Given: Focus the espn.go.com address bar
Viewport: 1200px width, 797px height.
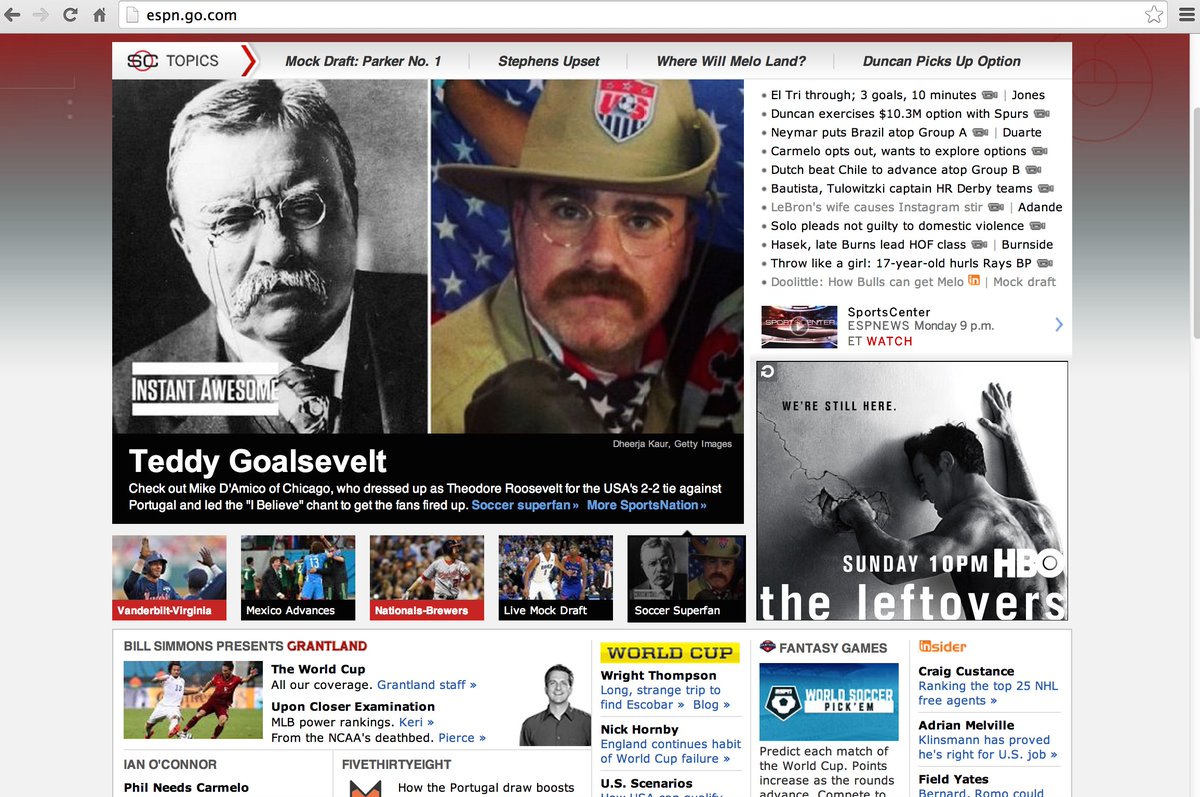Looking at the screenshot, I should pos(644,15).
